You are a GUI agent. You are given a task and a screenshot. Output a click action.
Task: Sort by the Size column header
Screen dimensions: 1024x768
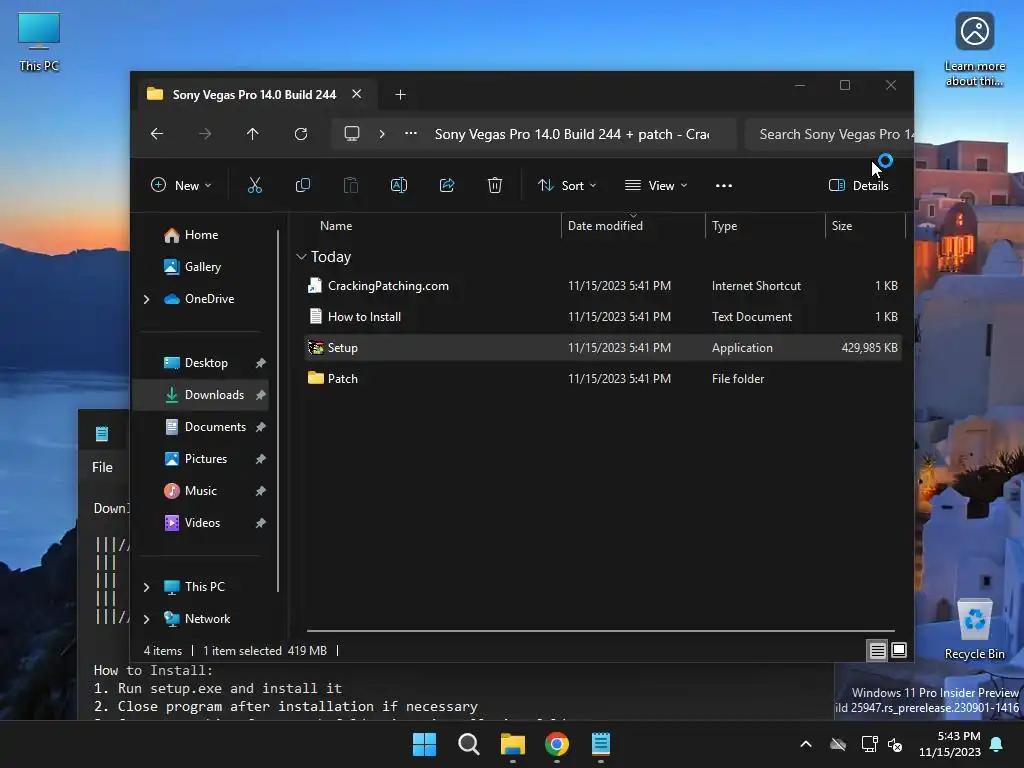click(x=842, y=225)
